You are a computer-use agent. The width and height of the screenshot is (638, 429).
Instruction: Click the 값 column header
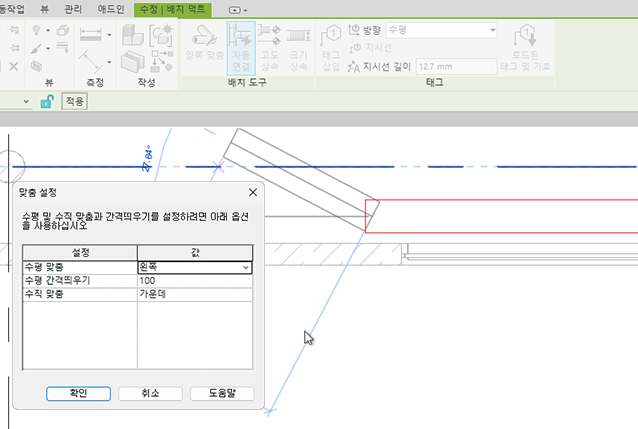click(x=195, y=253)
